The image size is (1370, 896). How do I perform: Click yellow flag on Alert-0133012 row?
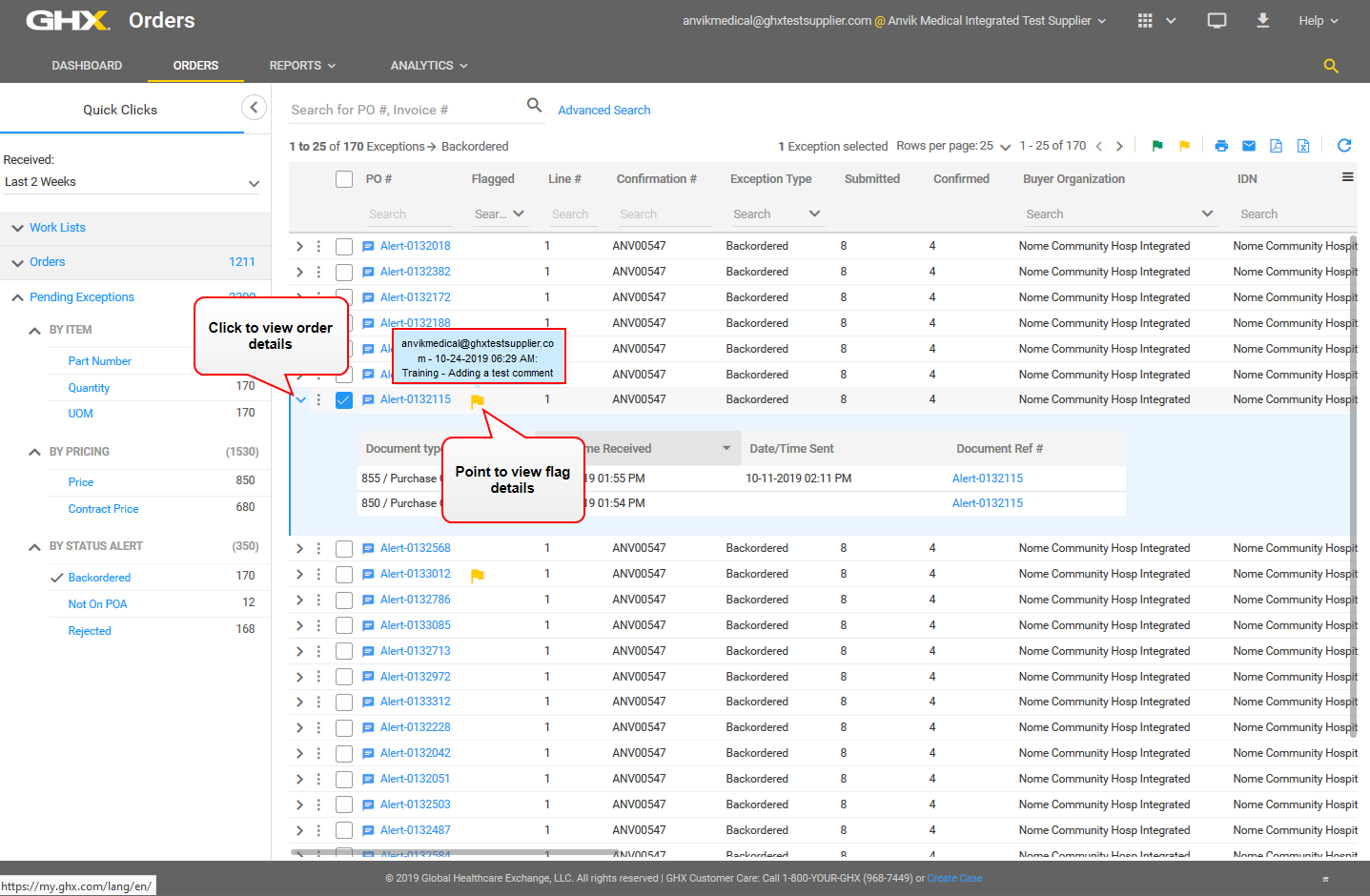pos(478,575)
